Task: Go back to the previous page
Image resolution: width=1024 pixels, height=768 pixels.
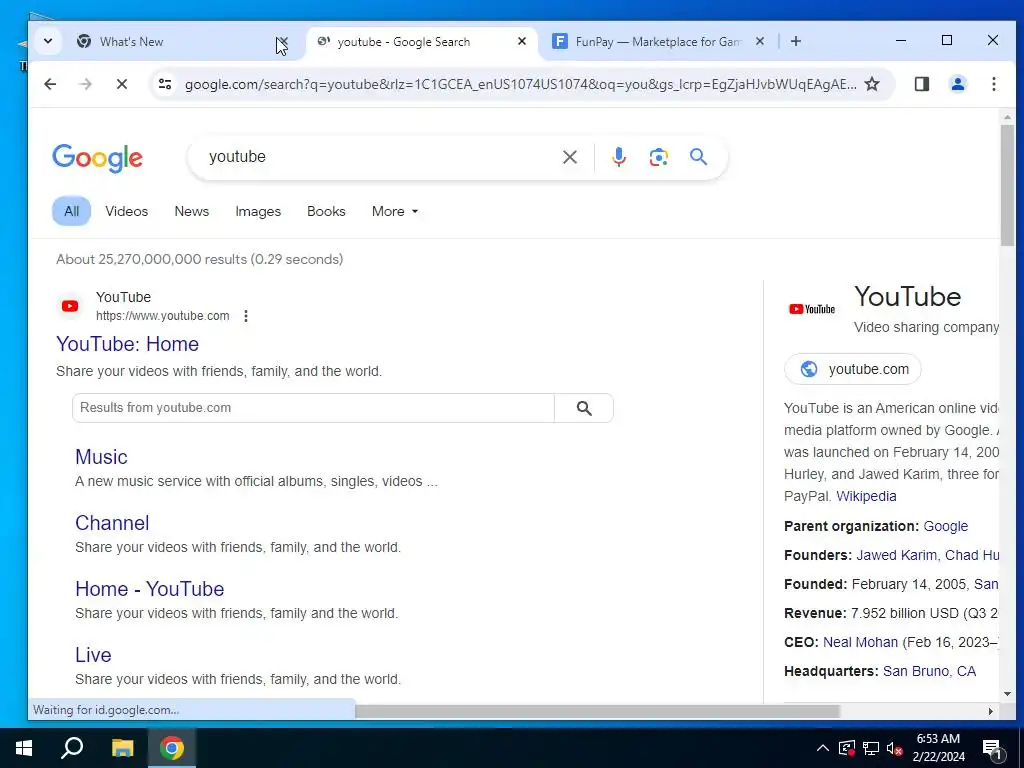Action: click(50, 84)
